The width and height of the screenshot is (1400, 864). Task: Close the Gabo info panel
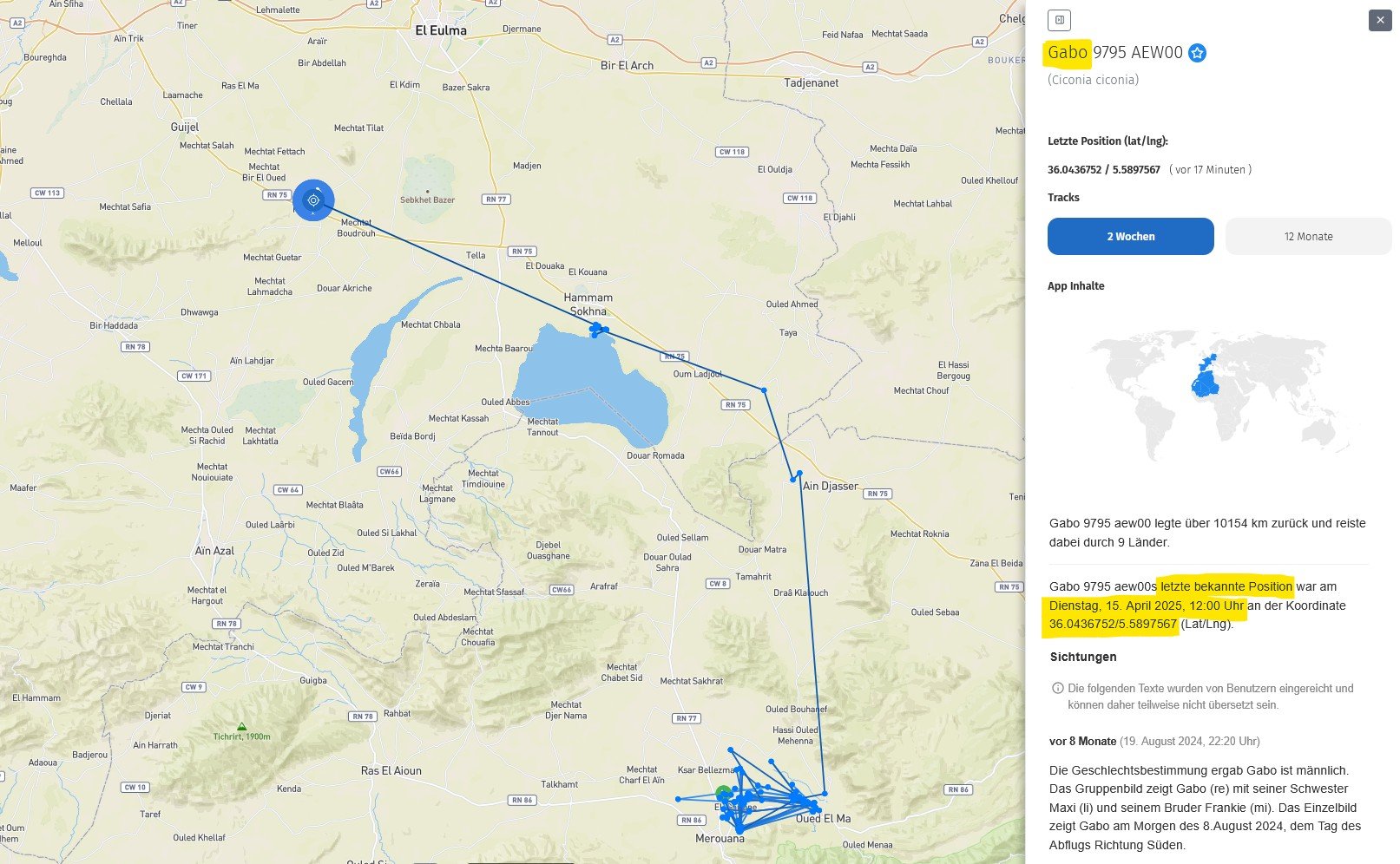pos(1379,20)
